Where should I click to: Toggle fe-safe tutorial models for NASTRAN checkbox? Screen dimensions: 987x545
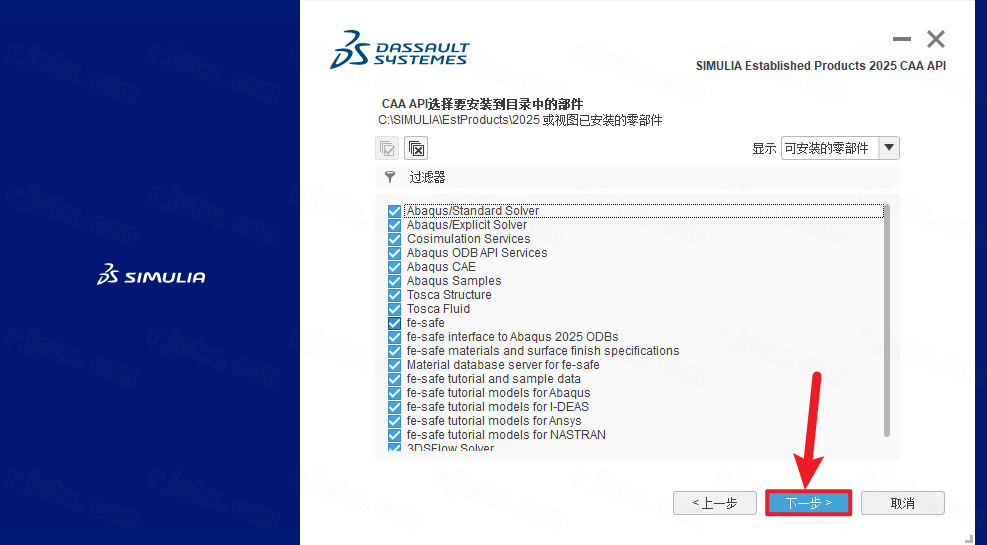coord(395,435)
